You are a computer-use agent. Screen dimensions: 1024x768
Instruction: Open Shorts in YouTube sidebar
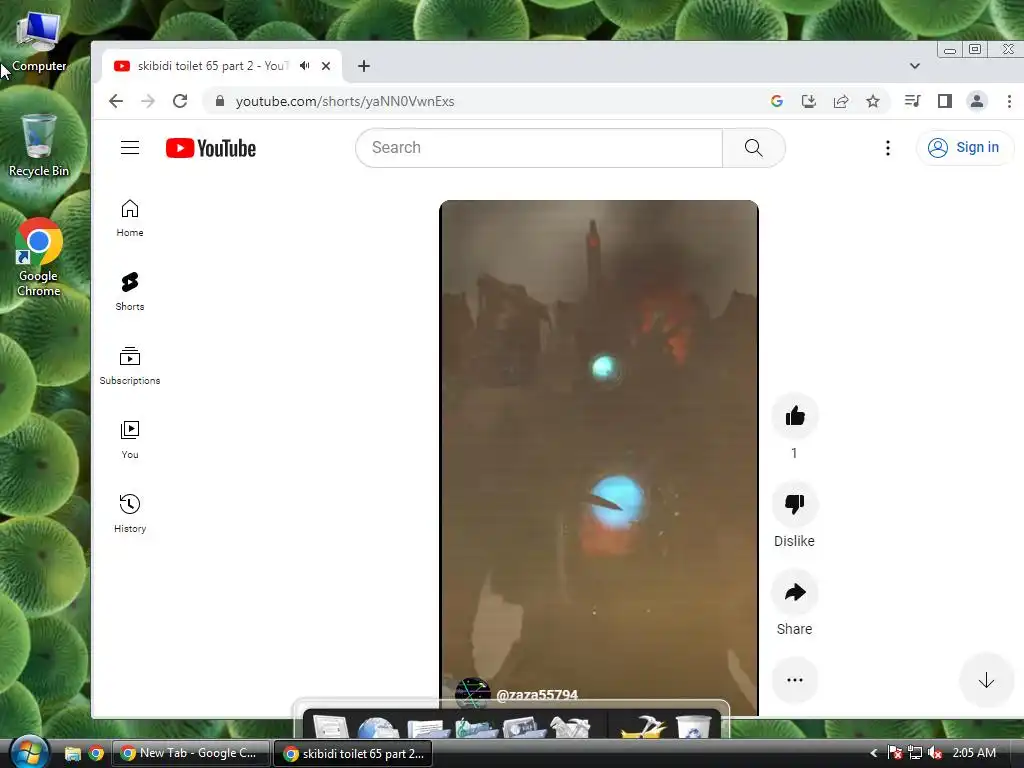(130, 292)
